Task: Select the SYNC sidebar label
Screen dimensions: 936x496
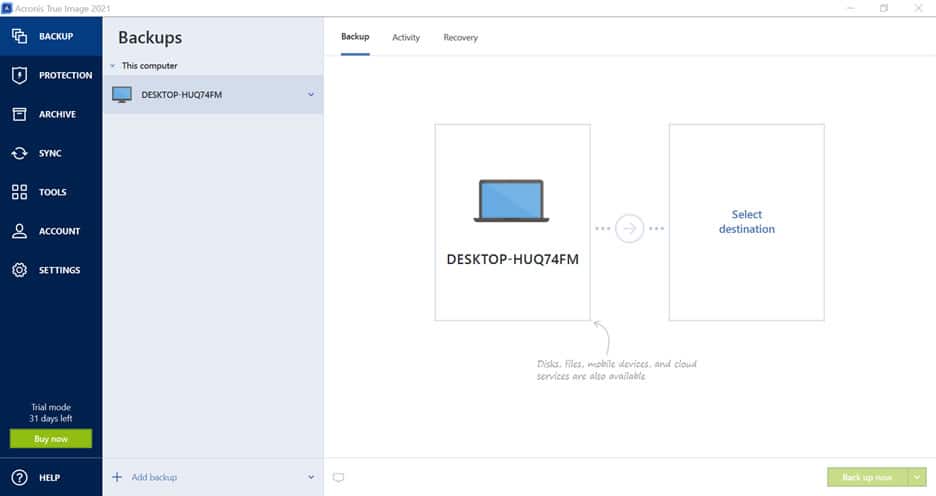Action: click(x=50, y=153)
